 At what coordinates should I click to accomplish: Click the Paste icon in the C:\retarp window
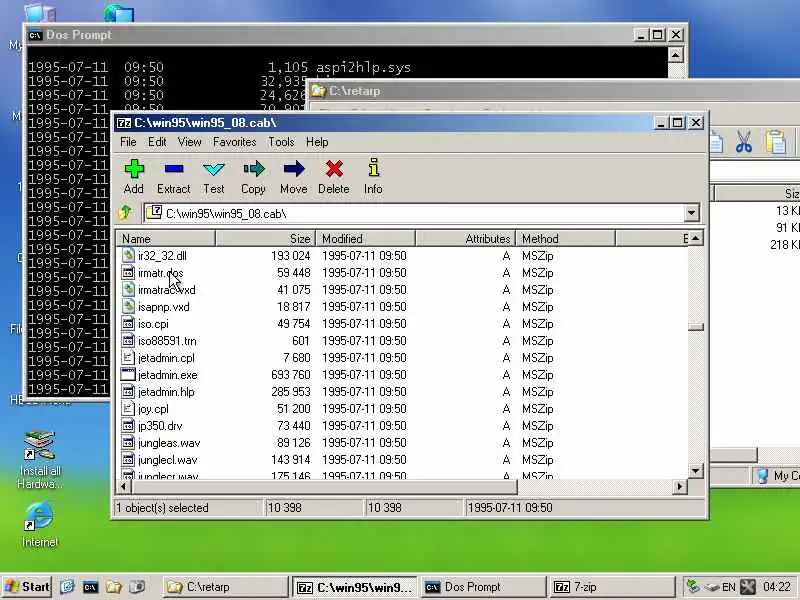(x=776, y=141)
